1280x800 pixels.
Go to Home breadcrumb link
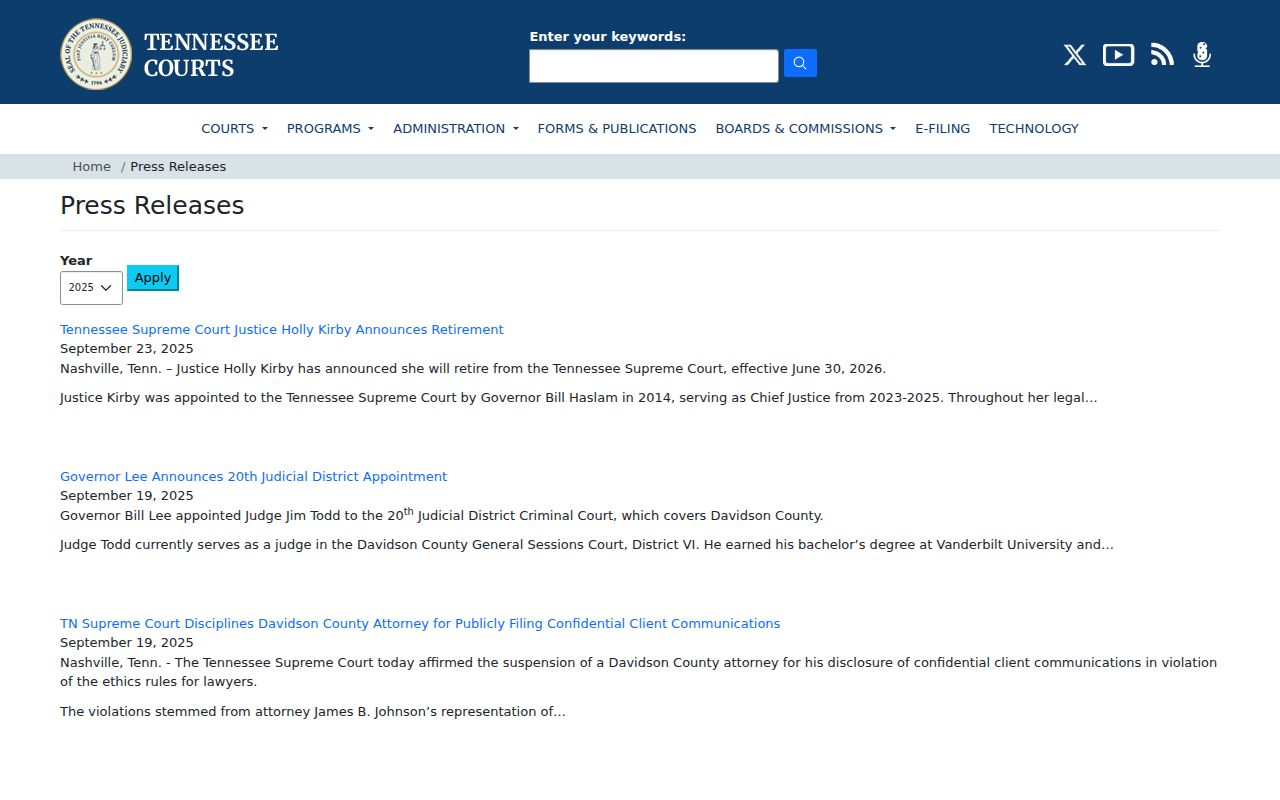coord(91,167)
